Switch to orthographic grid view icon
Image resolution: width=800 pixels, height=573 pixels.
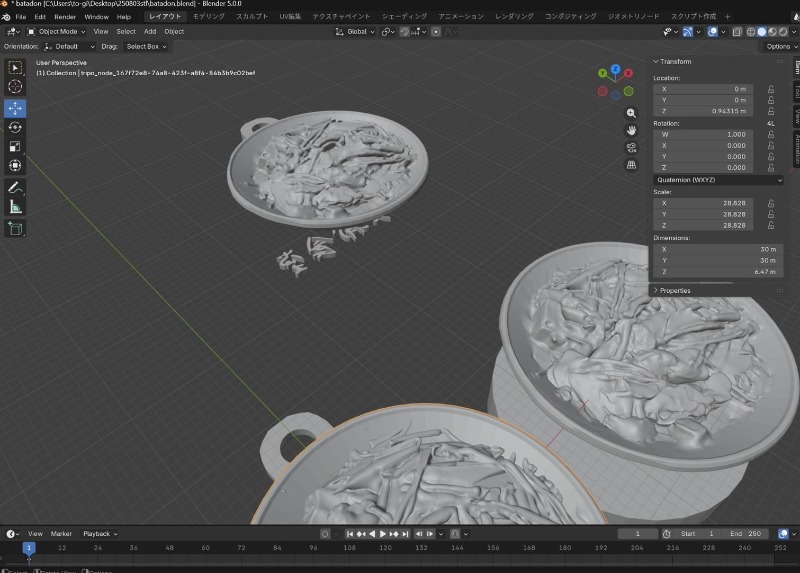click(631, 164)
